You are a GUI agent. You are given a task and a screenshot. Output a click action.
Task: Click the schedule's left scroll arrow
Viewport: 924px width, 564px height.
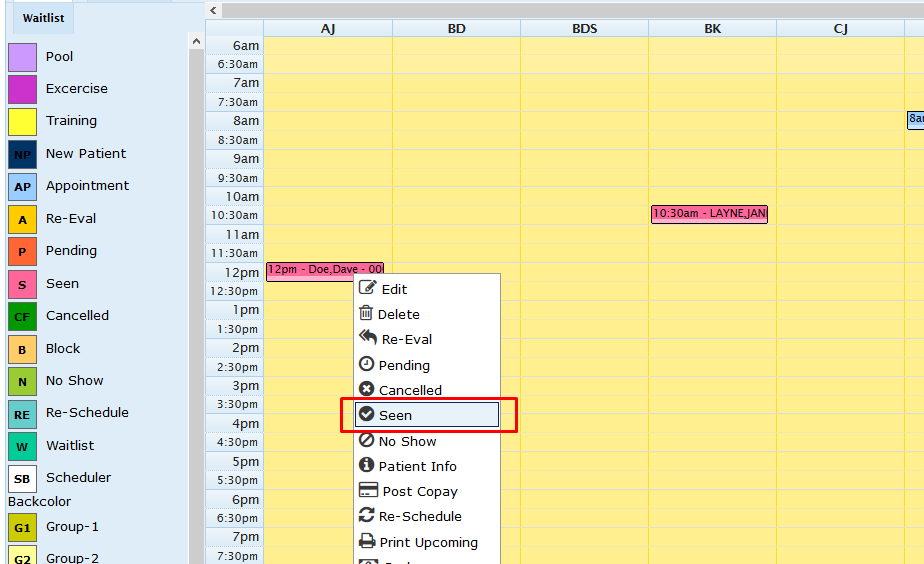coord(214,10)
